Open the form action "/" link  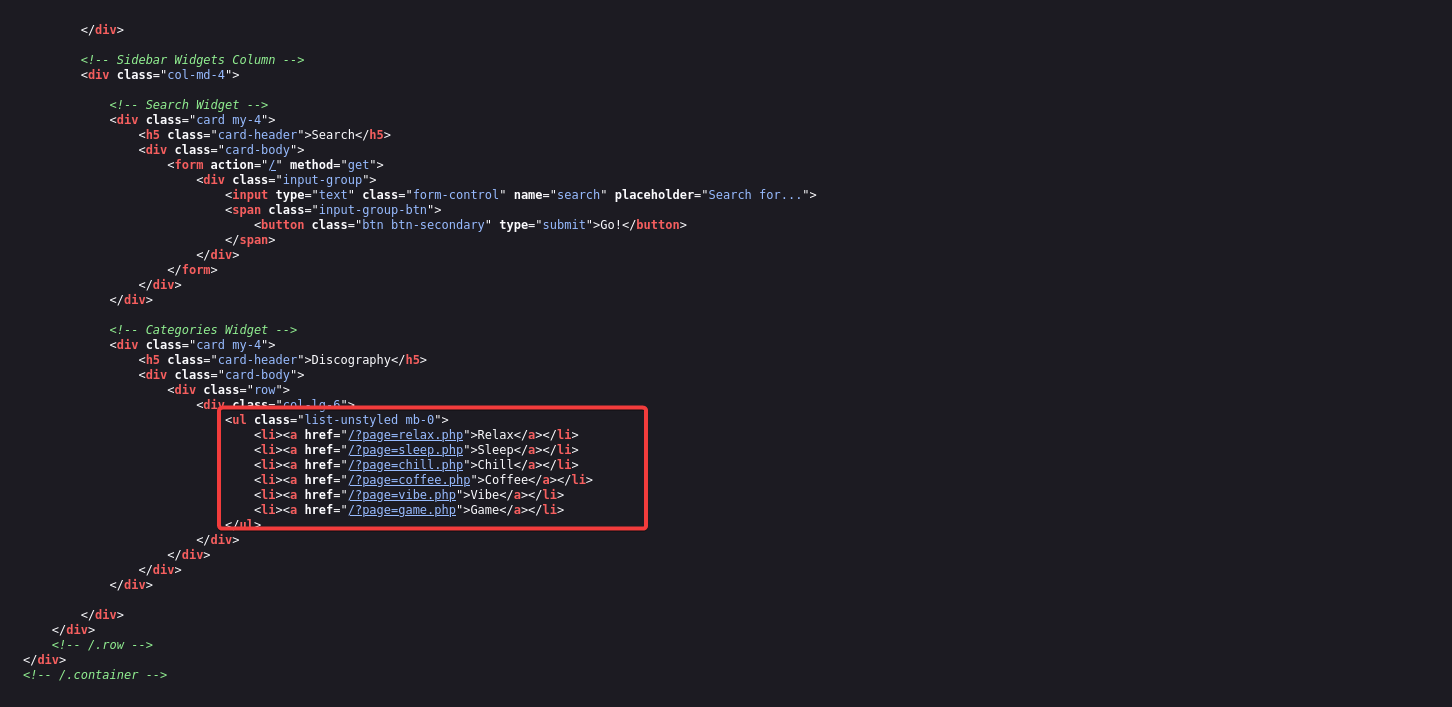click(x=272, y=165)
